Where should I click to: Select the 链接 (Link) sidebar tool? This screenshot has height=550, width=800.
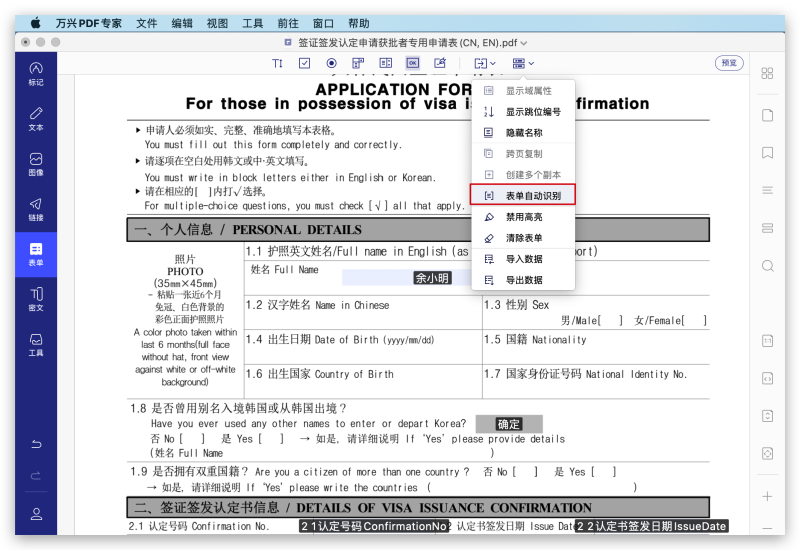(x=36, y=209)
